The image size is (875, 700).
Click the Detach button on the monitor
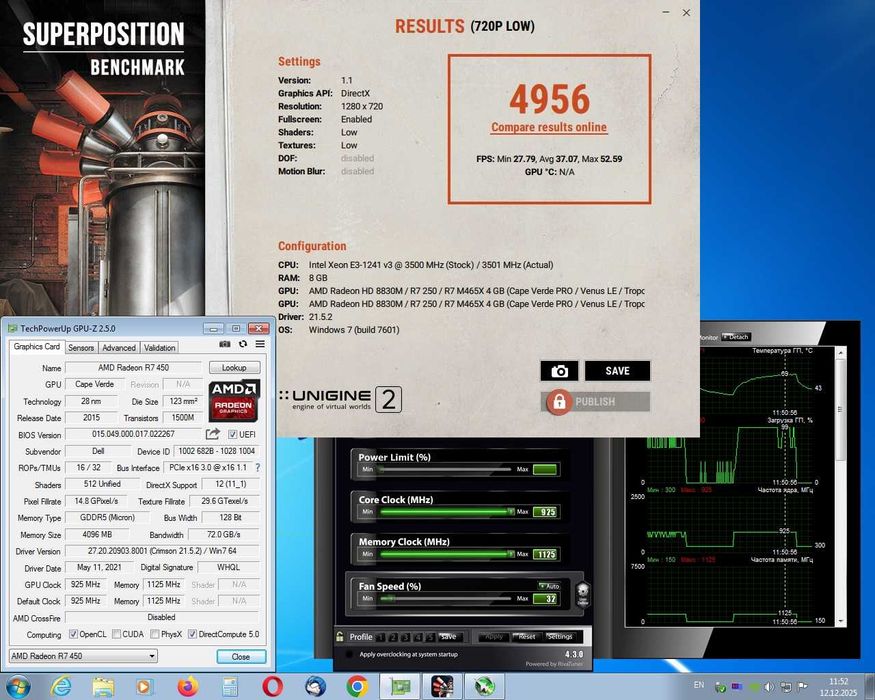tap(736, 337)
